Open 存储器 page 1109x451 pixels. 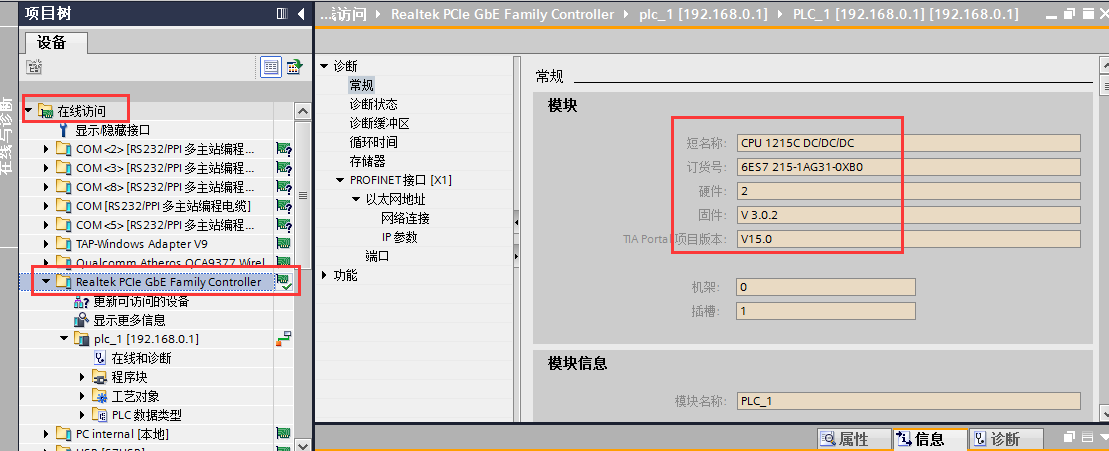[x=368, y=161]
